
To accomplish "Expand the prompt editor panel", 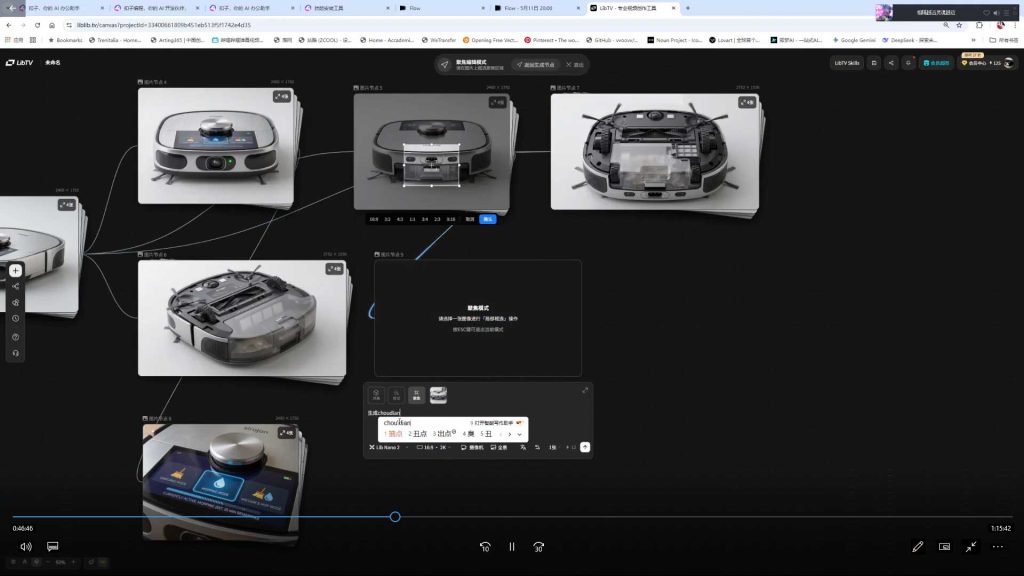I will point(585,391).
